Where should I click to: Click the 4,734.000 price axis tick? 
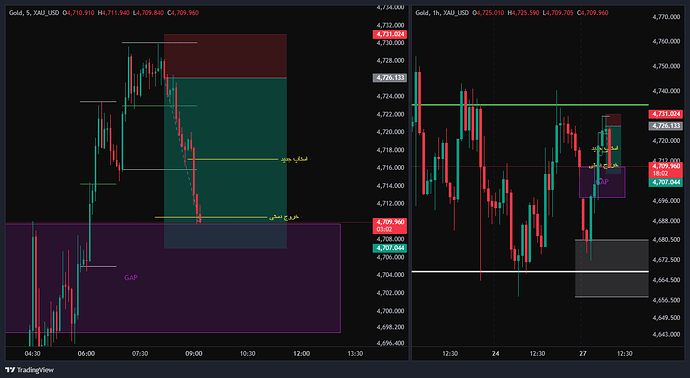pos(390,7)
